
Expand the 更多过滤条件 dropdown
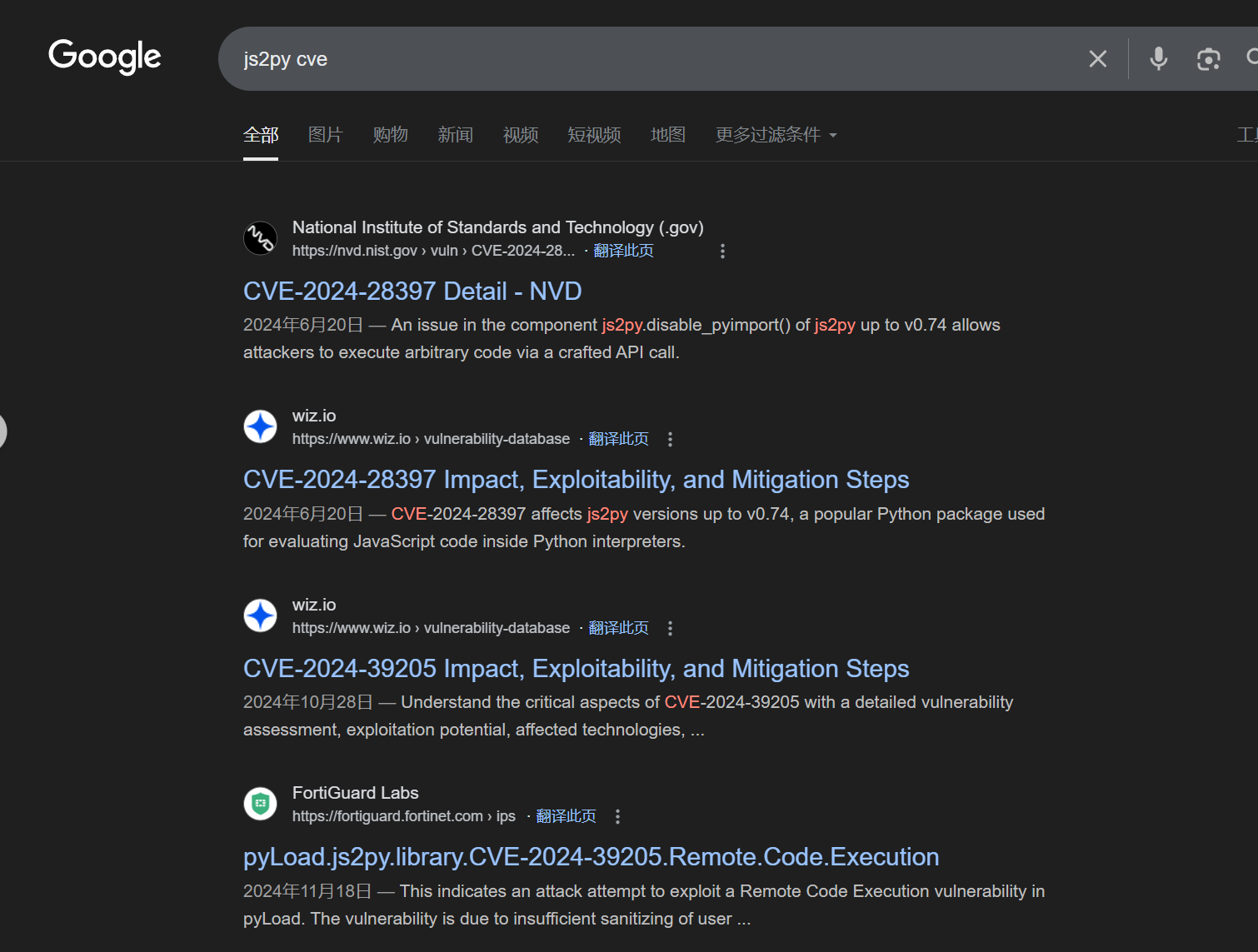[776, 135]
